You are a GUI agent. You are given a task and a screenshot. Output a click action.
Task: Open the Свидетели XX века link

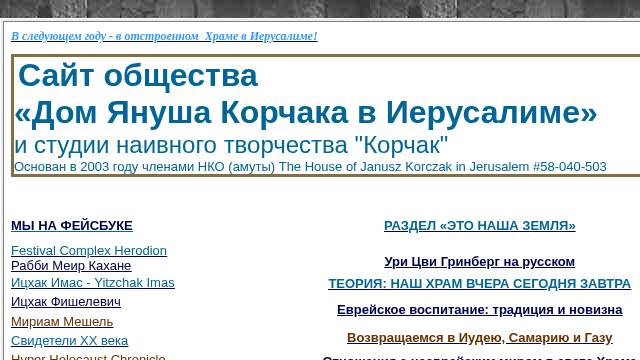[69, 341]
